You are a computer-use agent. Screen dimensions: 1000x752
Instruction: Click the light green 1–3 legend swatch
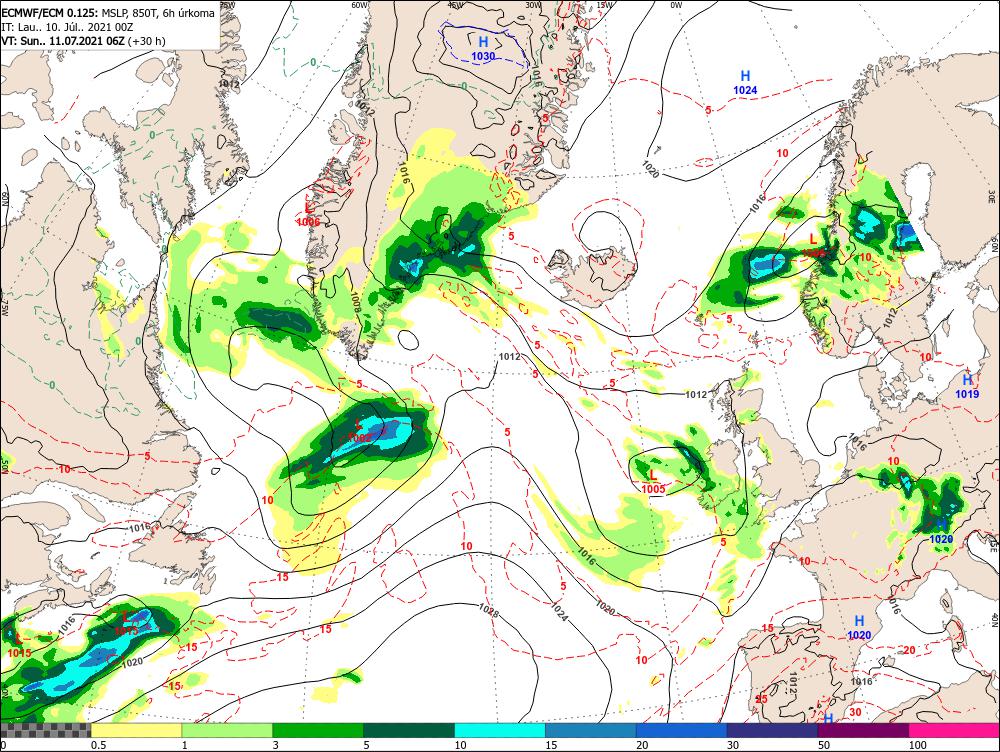click(227, 730)
